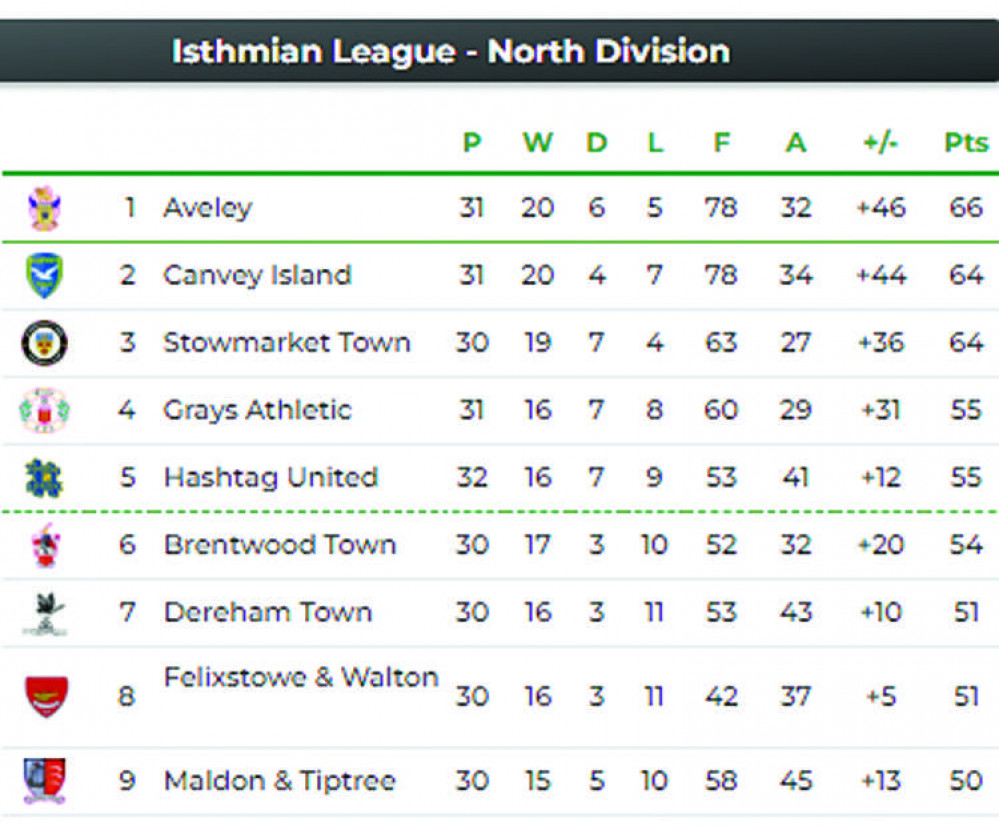Click the Aveley points value 66

point(966,208)
